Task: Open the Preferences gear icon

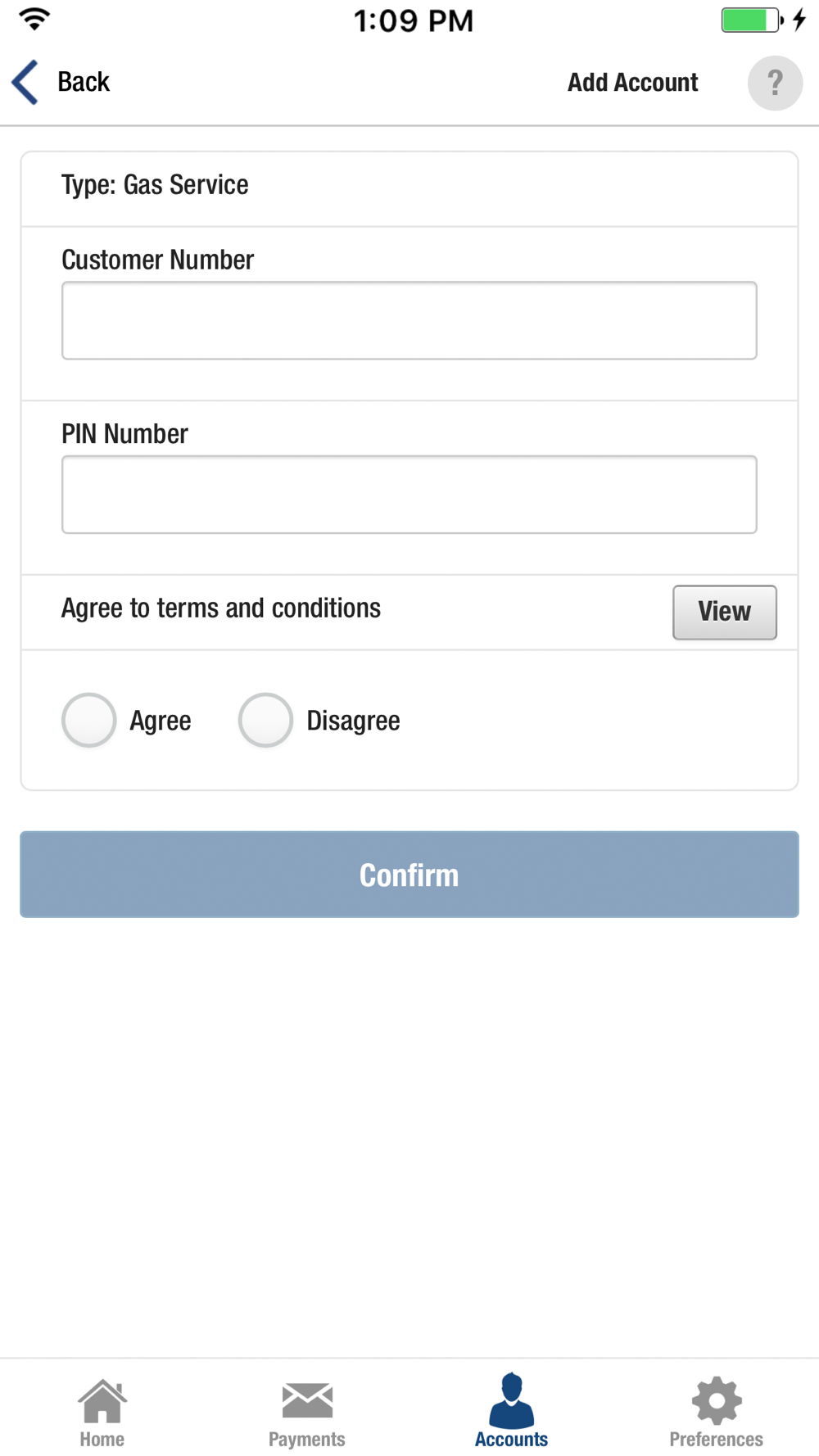Action: point(717,1401)
